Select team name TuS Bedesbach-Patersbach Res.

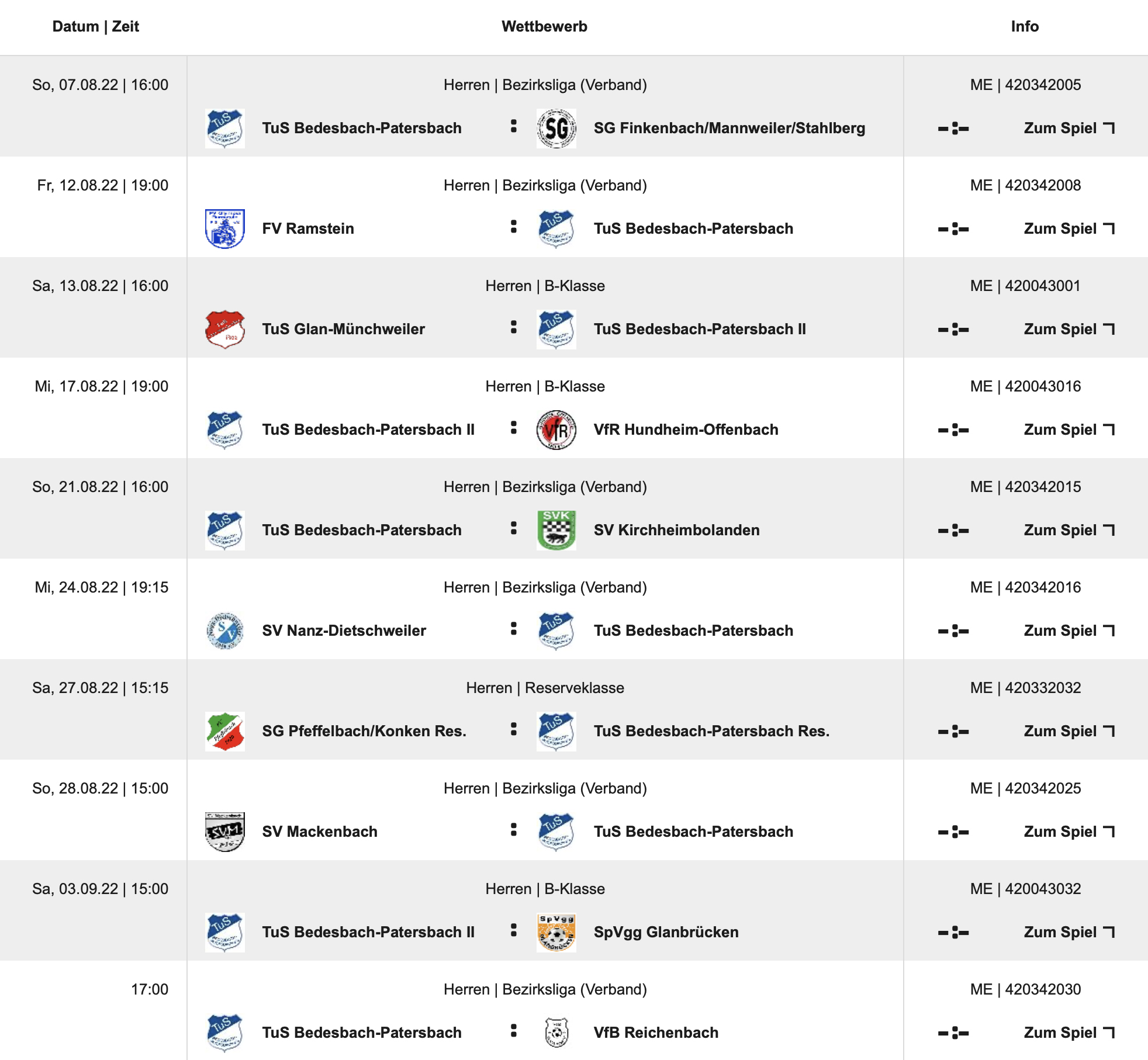click(711, 732)
